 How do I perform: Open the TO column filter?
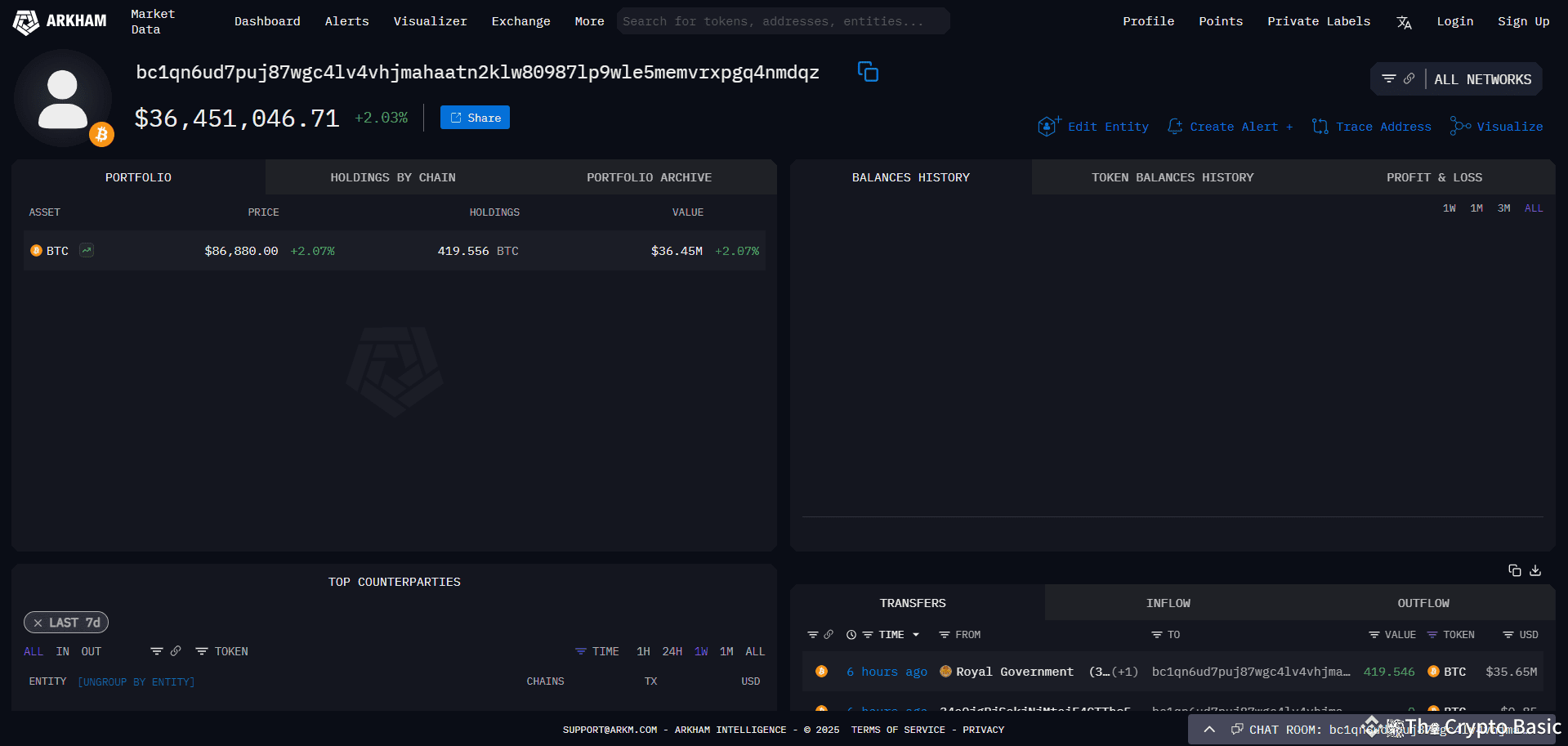(x=1157, y=635)
